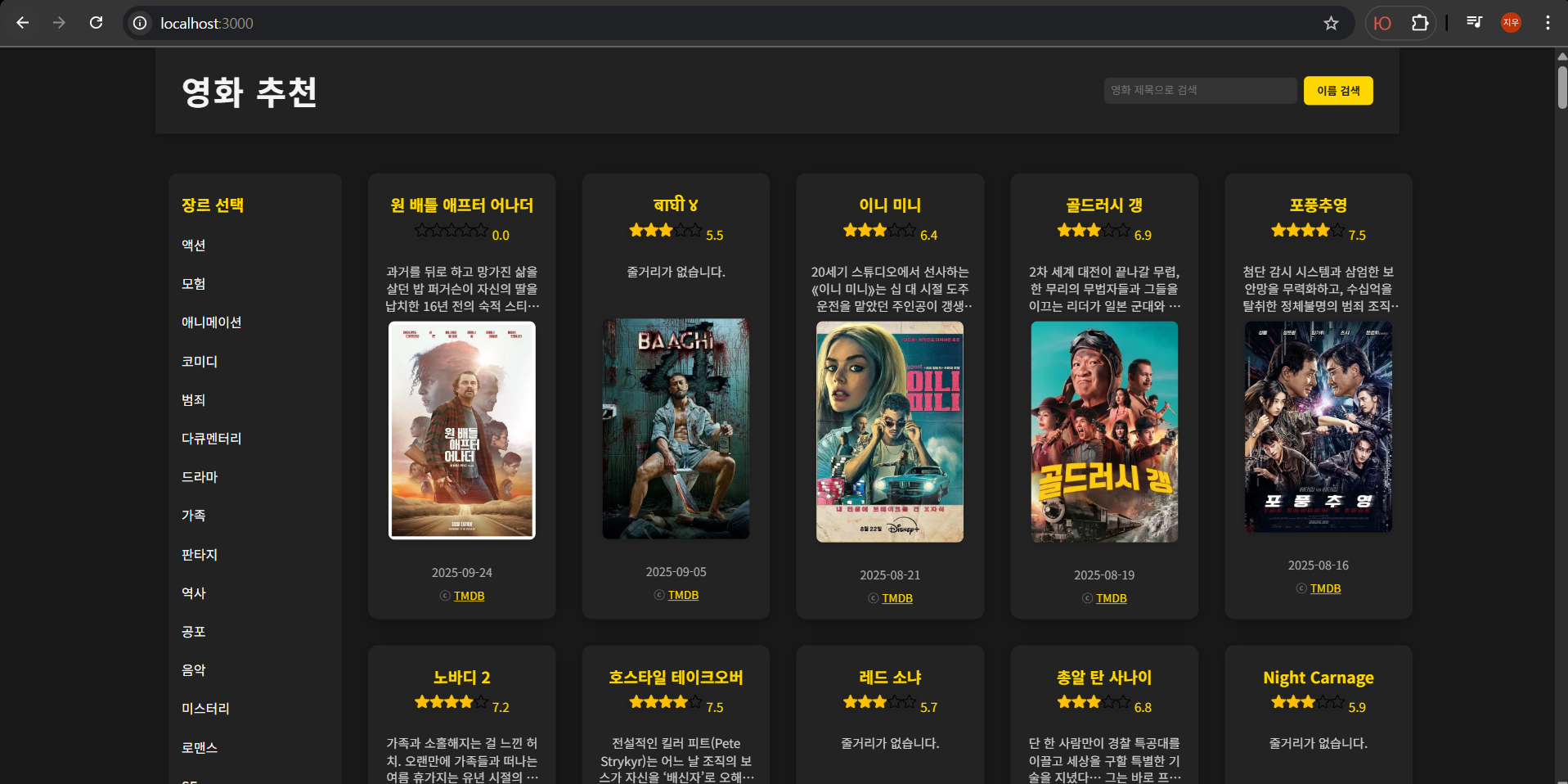Click the 5.9 star rating

pos(1319,705)
